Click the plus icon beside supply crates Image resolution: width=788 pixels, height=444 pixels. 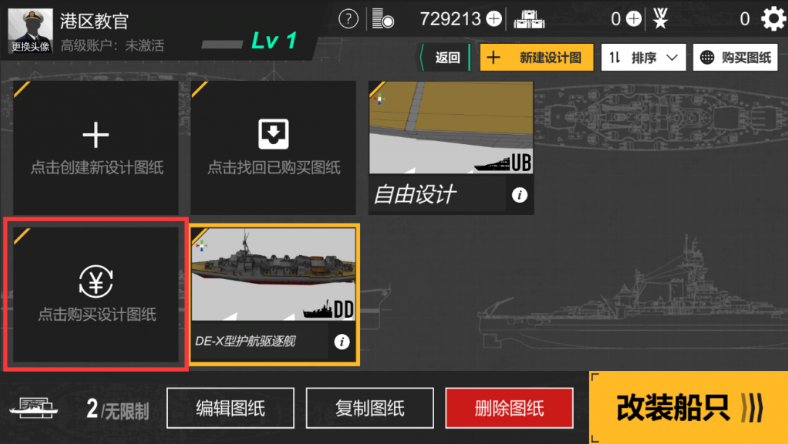tap(634, 19)
